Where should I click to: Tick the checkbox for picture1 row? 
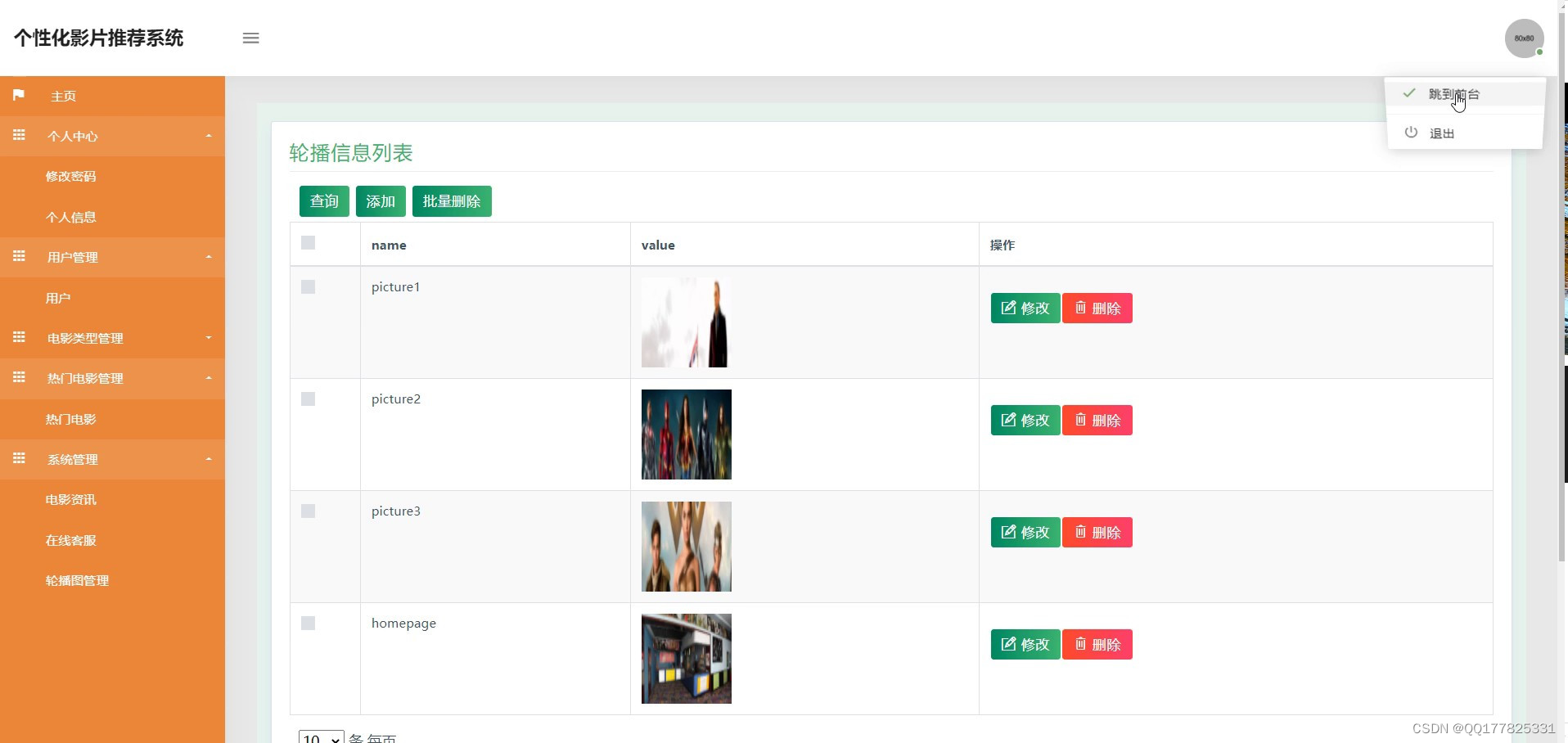point(308,286)
